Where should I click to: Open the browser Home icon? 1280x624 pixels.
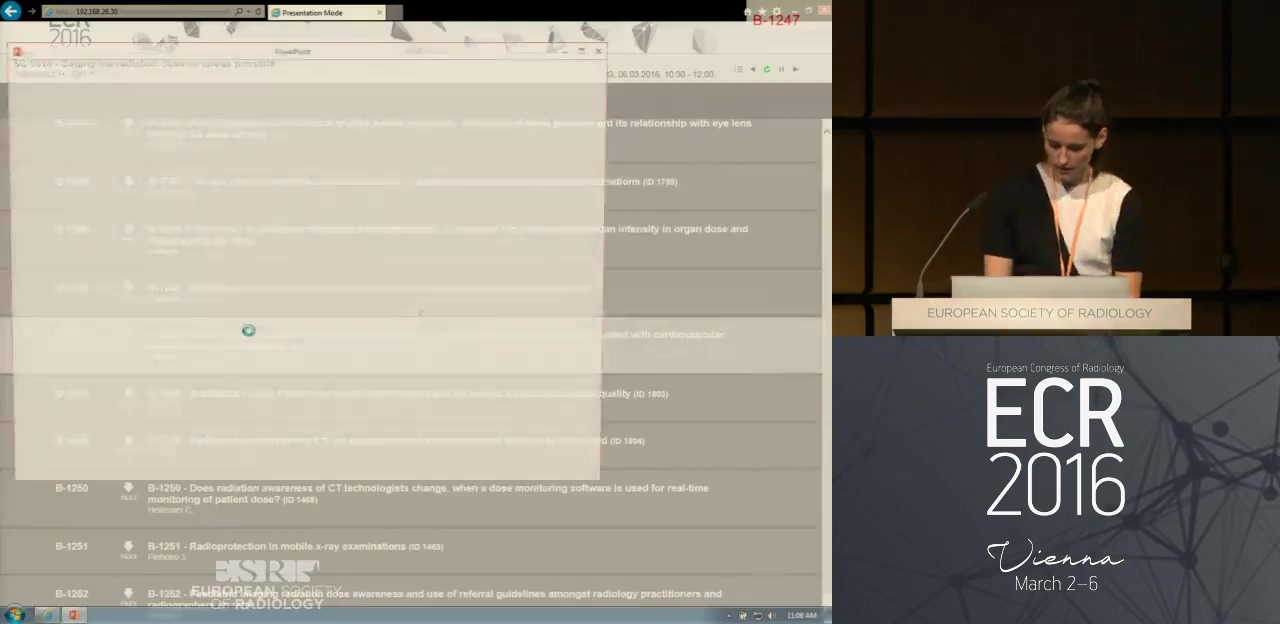point(748,12)
